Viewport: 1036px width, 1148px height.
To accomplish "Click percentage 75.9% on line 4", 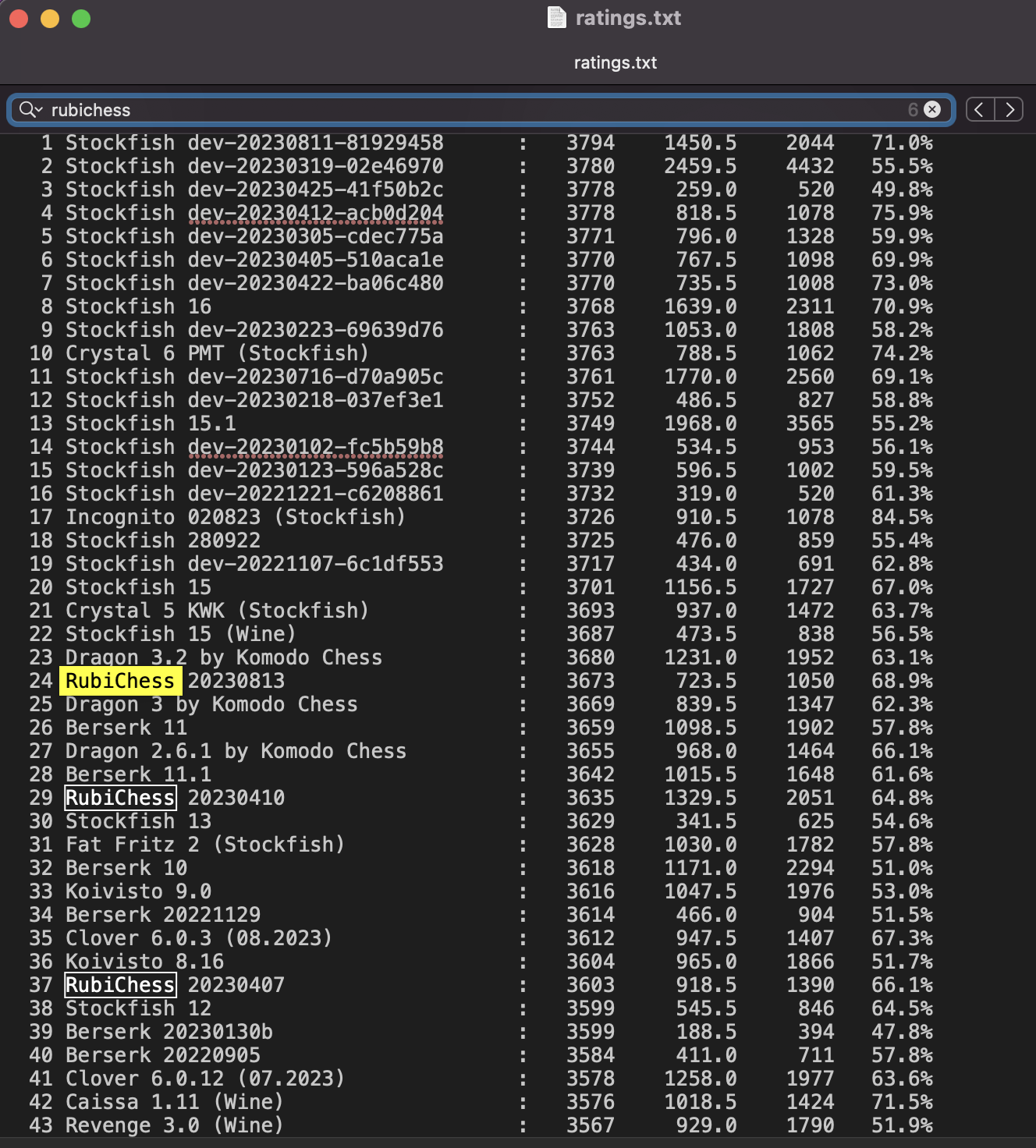I will [903, 213].
